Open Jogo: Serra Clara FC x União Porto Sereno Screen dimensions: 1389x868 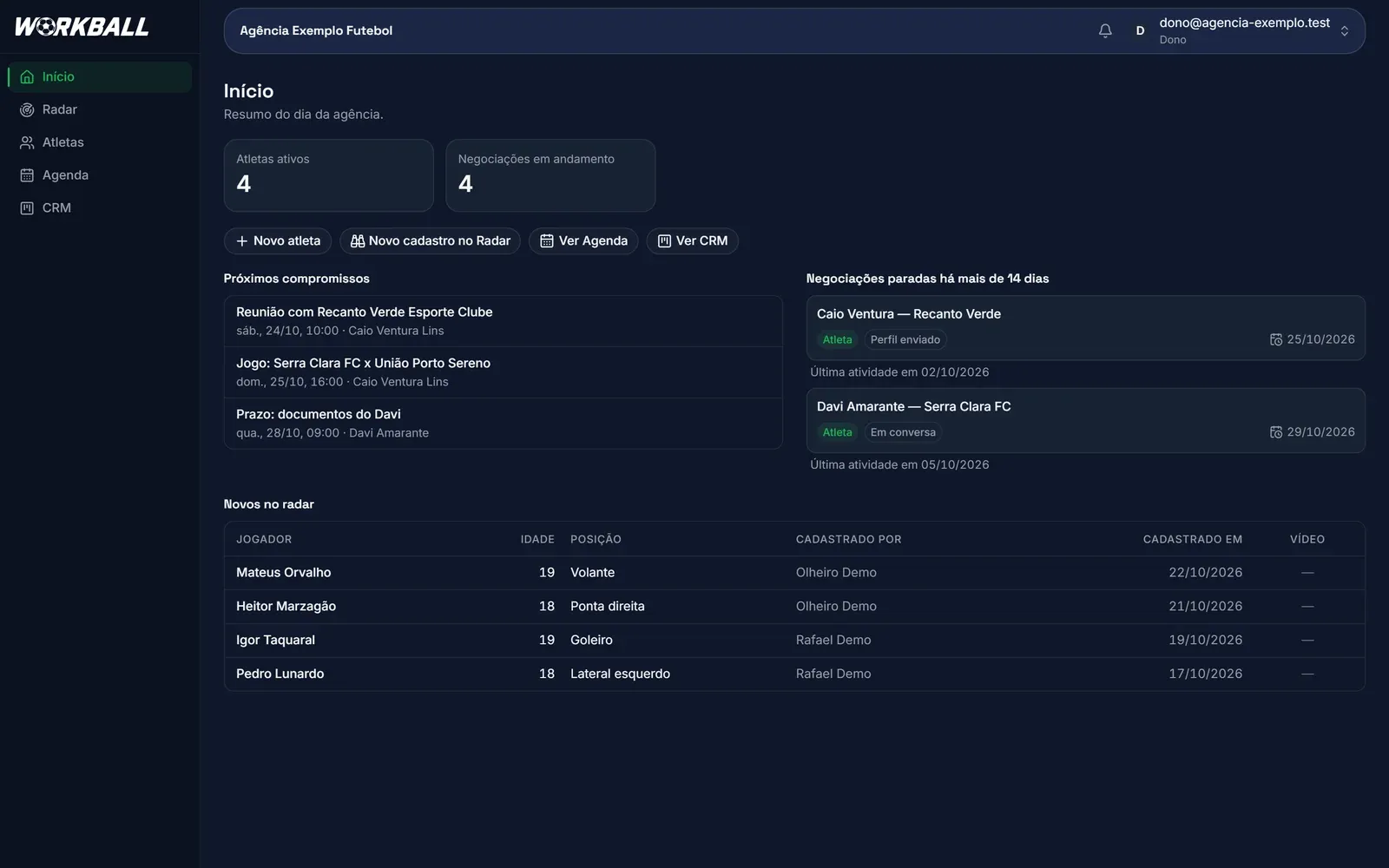[504, 372]
